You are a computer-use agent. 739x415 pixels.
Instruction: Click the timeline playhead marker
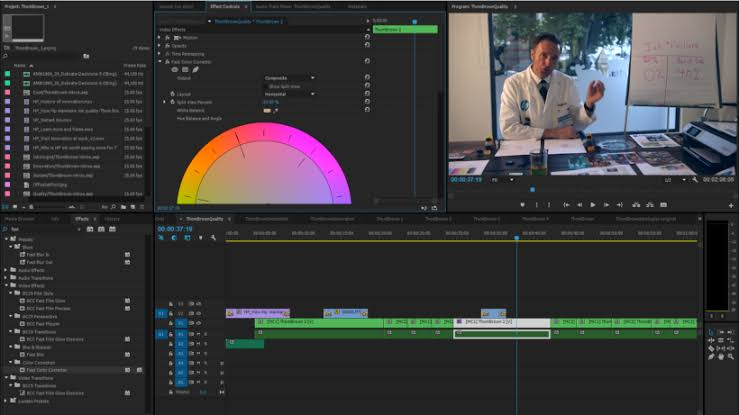[x=517, y=238]
